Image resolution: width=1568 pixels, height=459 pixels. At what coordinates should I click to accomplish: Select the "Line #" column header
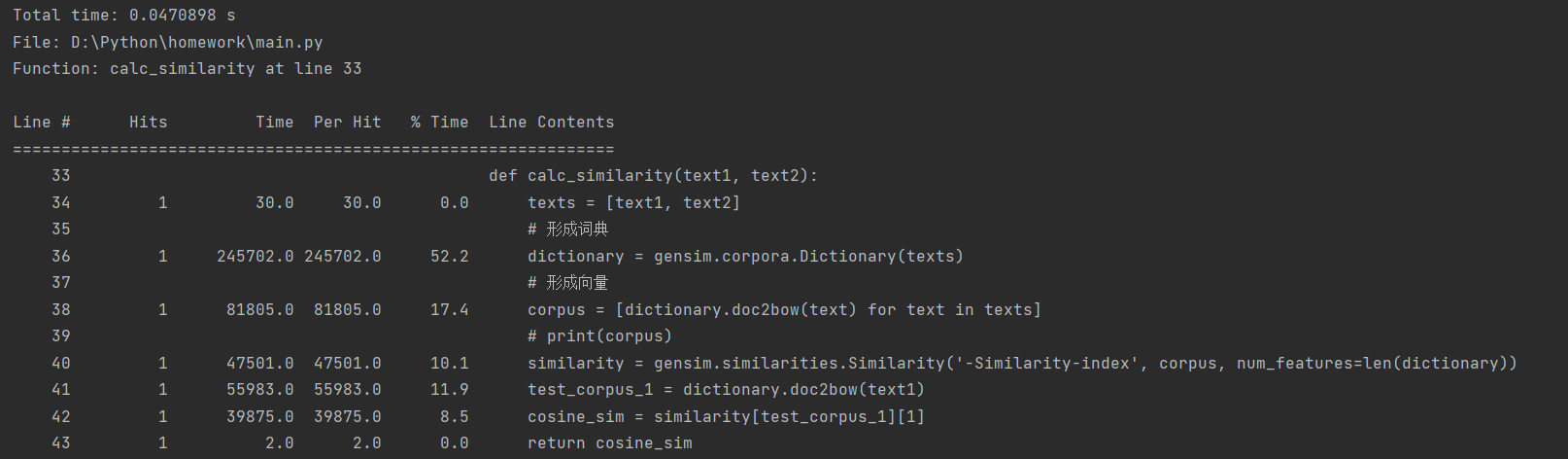42,123
